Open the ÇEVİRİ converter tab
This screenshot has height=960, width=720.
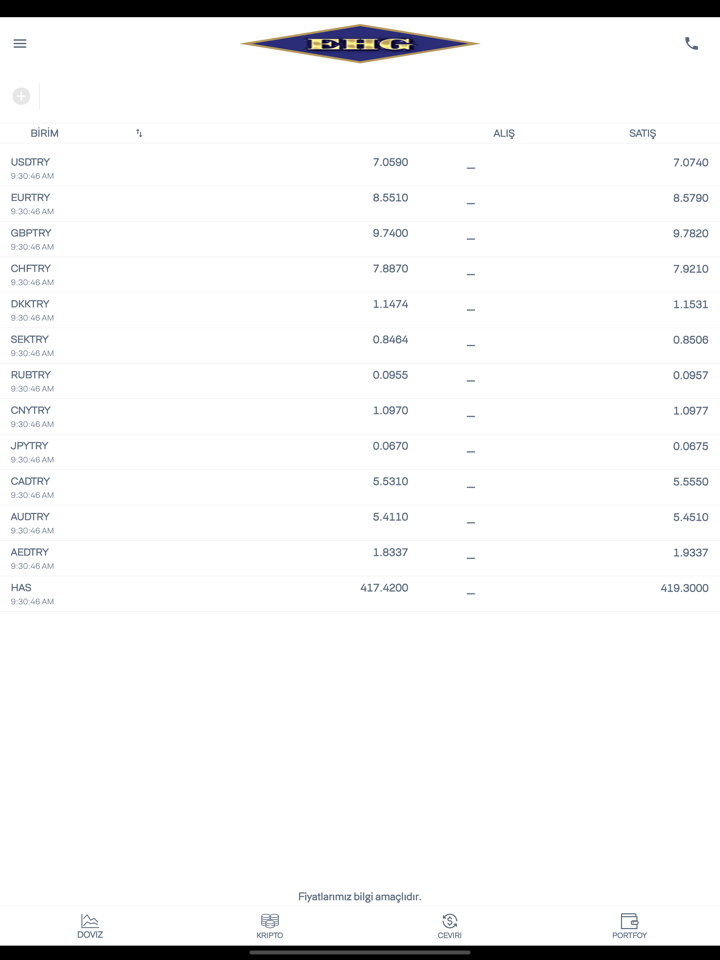[x=450, y=926]
